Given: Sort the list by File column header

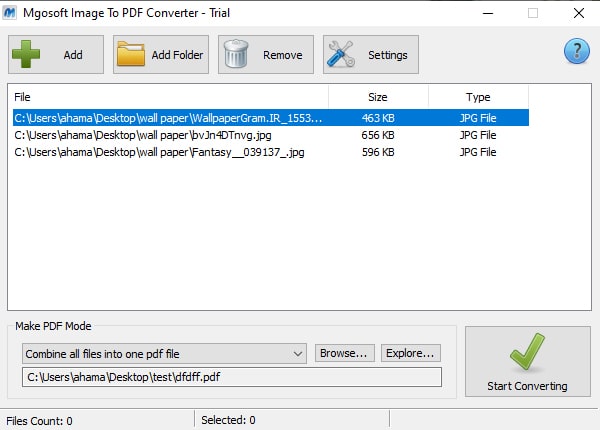Looking at the screenshot, I should click(168, 97).
